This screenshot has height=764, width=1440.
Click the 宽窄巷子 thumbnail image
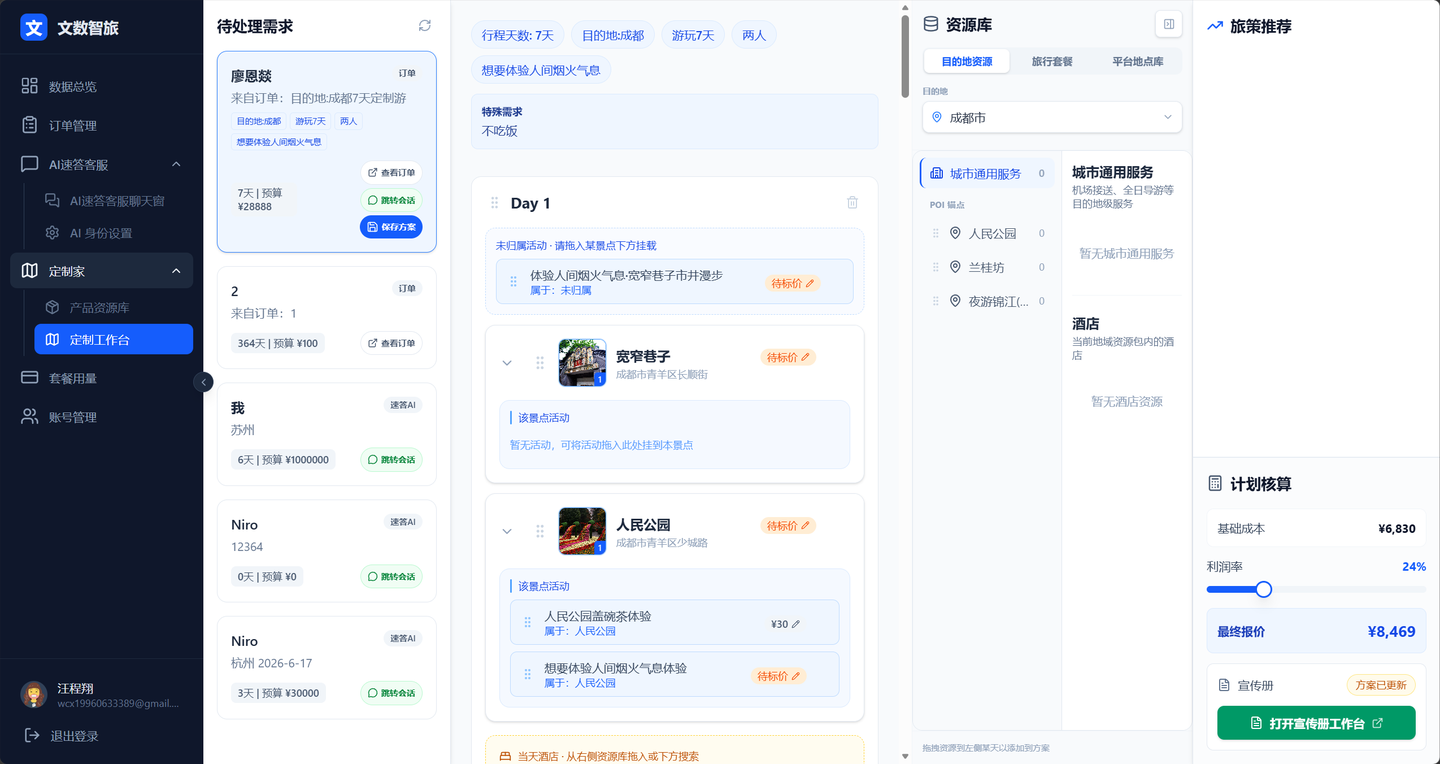click(x=582, y=363)
